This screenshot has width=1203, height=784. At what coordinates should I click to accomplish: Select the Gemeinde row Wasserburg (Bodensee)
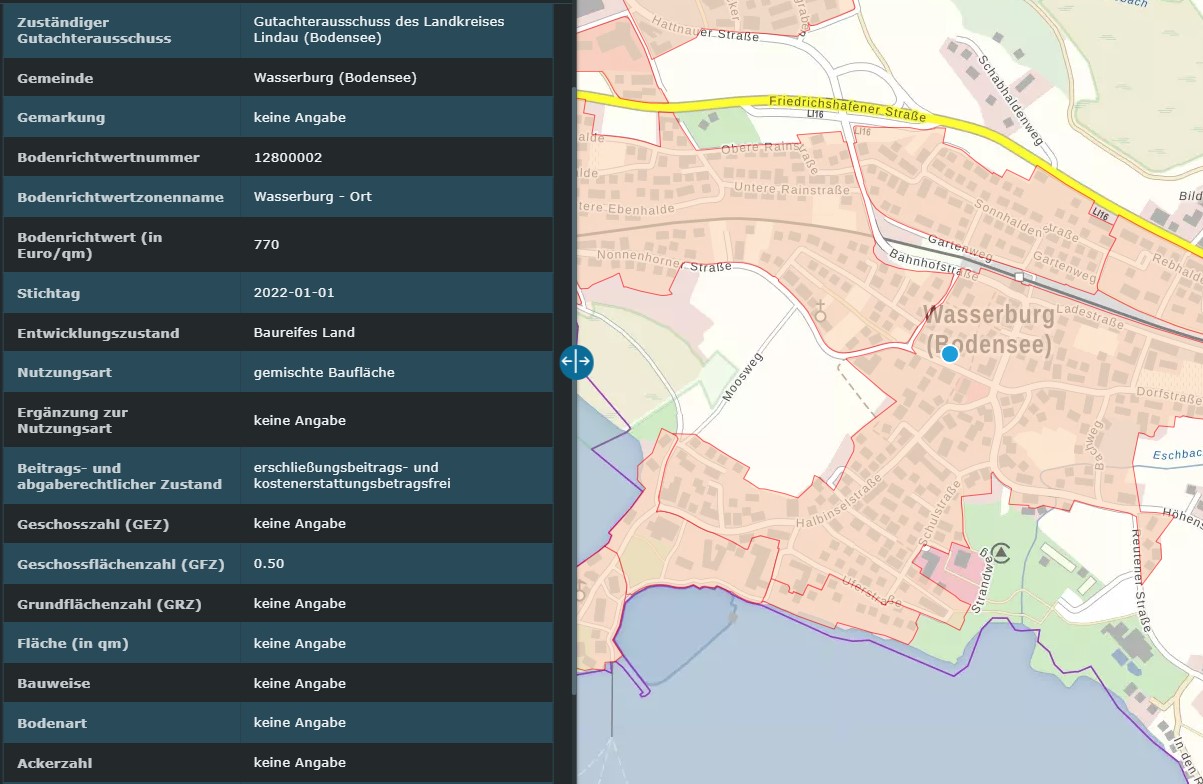coord(335,77)
